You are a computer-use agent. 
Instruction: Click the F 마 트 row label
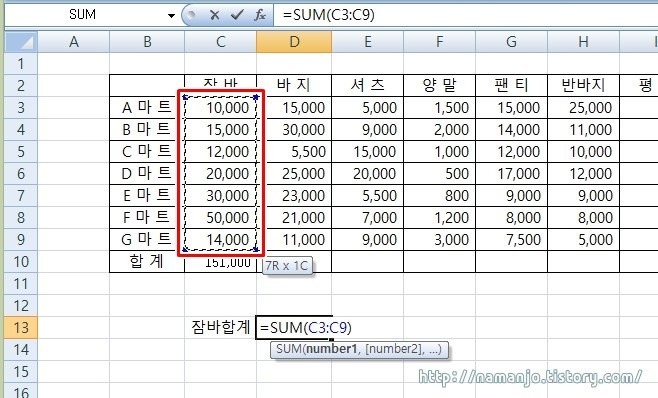click(147, 217)
